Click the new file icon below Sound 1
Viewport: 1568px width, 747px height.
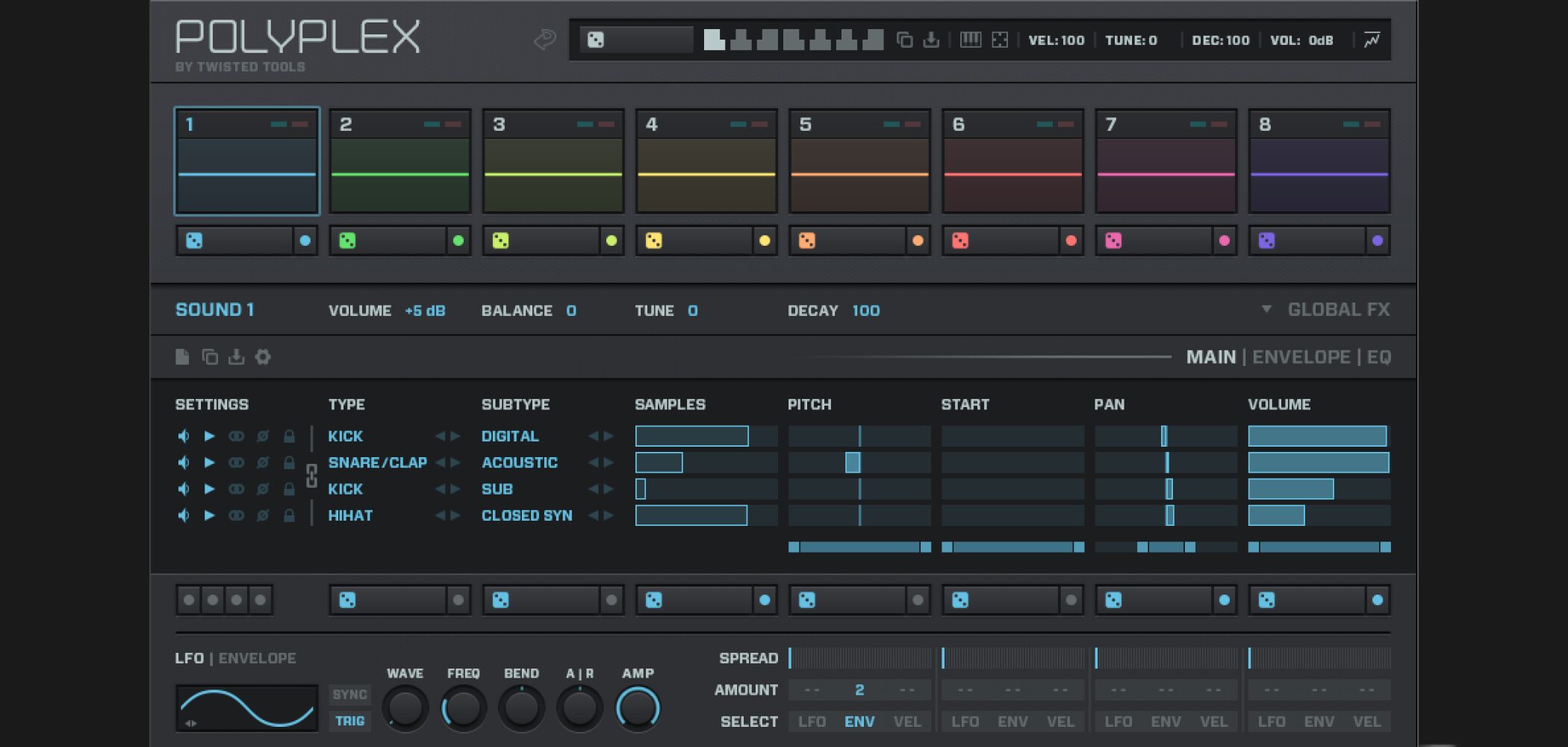(182, 356)
